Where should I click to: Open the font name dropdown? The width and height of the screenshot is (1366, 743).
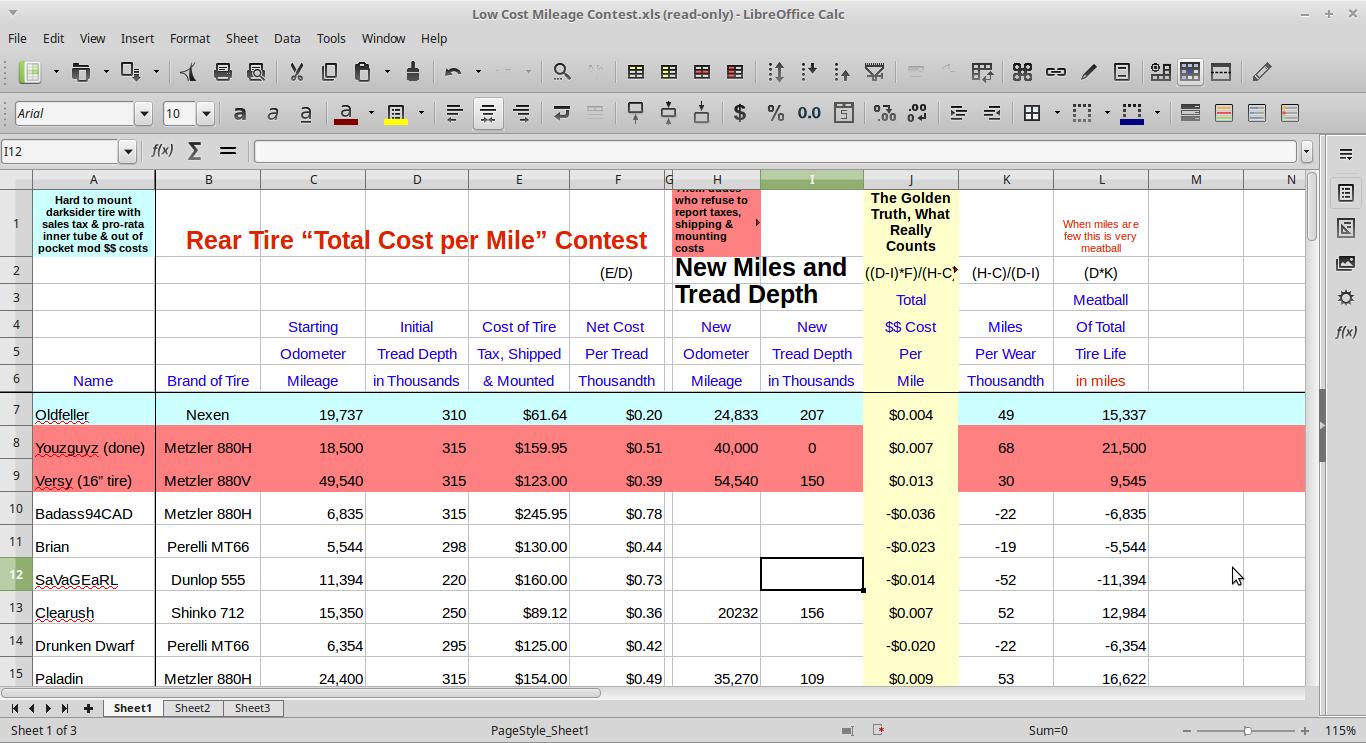point(143,113)
